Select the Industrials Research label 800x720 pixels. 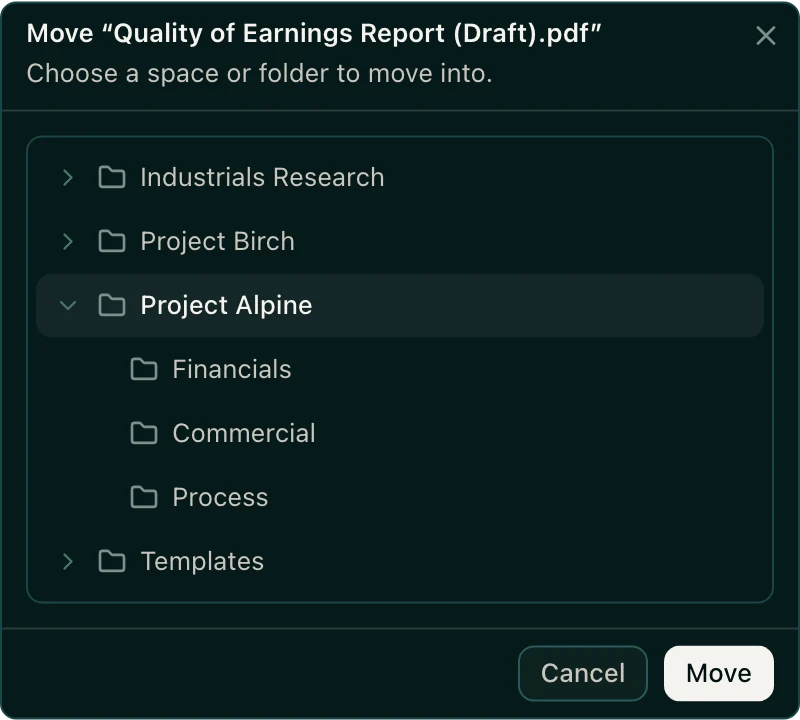[262, 178]
